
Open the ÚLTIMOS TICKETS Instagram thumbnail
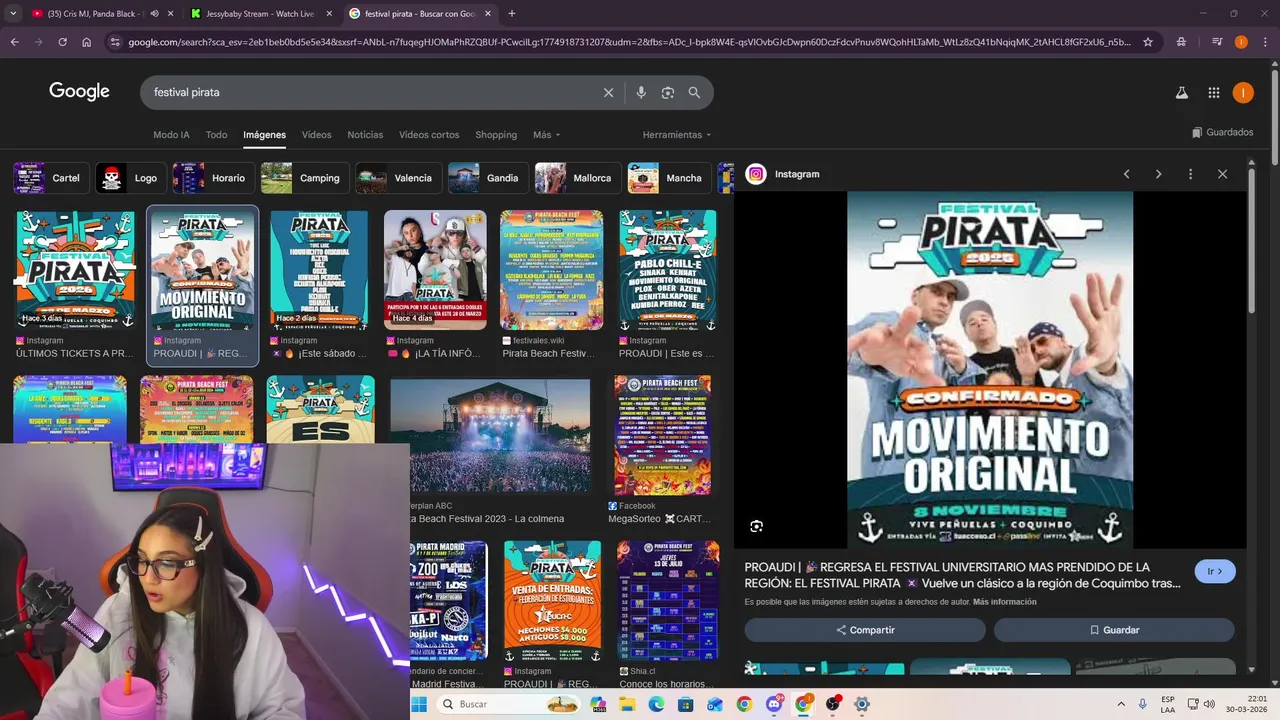click(75, 270)
